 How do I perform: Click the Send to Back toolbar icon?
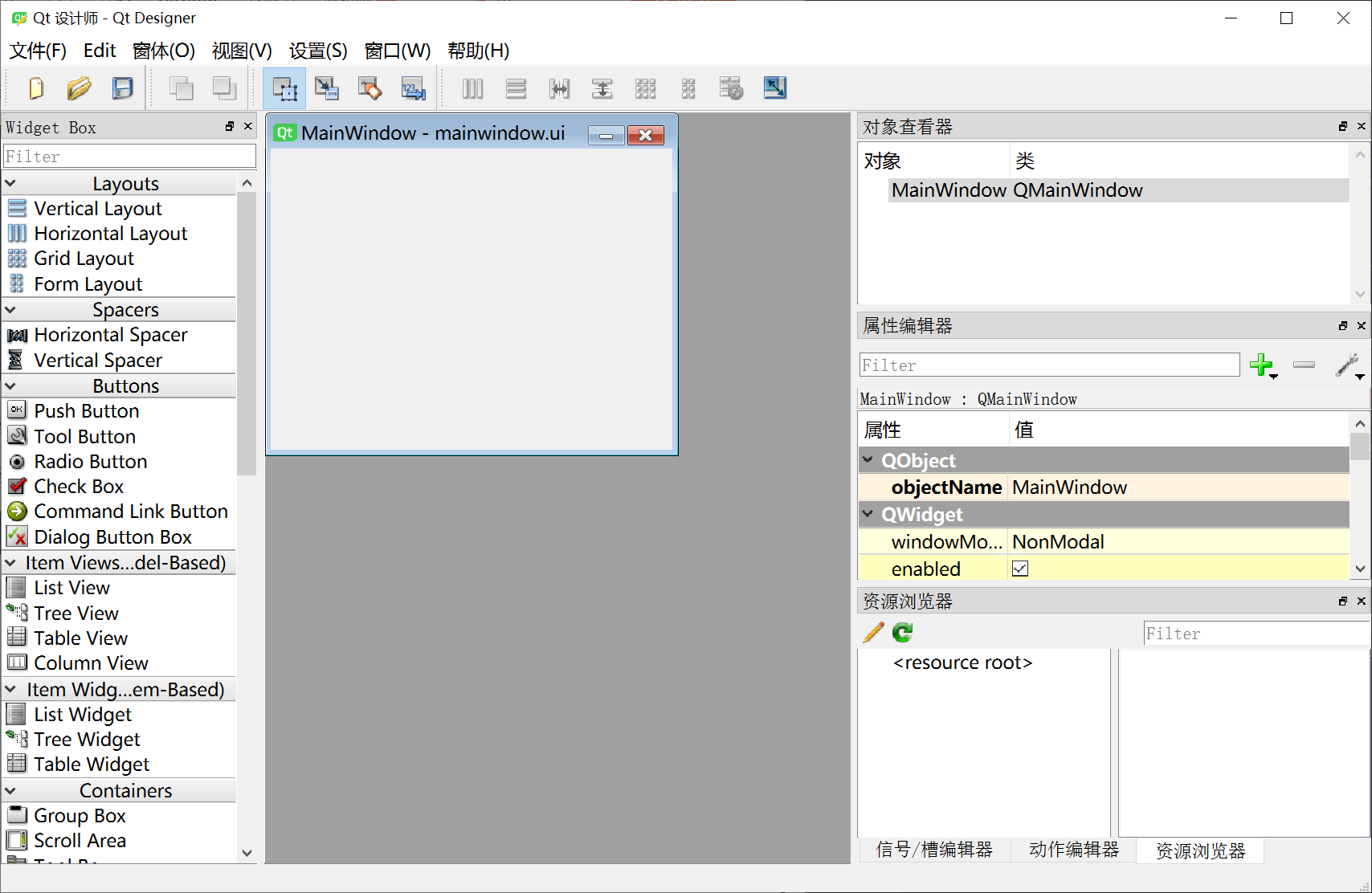click(x=181, y=88)
